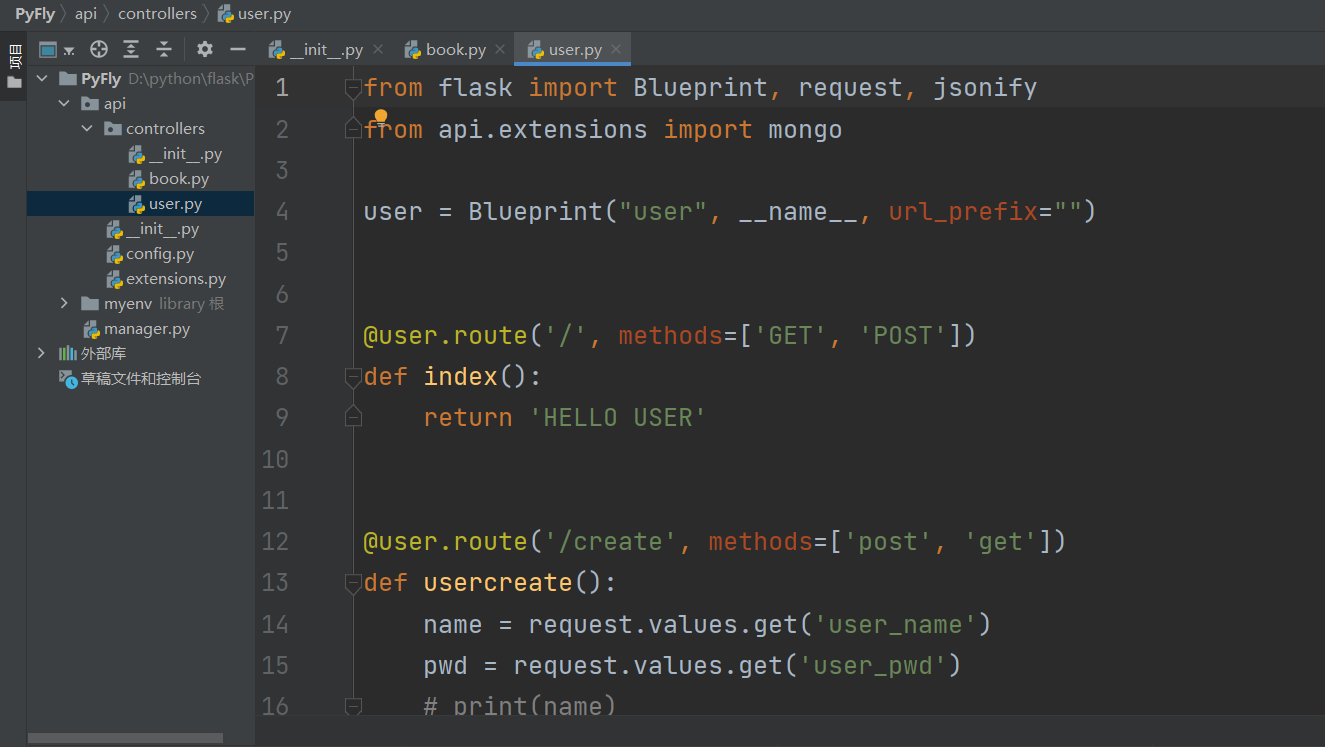This screenshot has height=747, width=1325.
Task: Click the fold marker on line 16
Action: point(352,706)
